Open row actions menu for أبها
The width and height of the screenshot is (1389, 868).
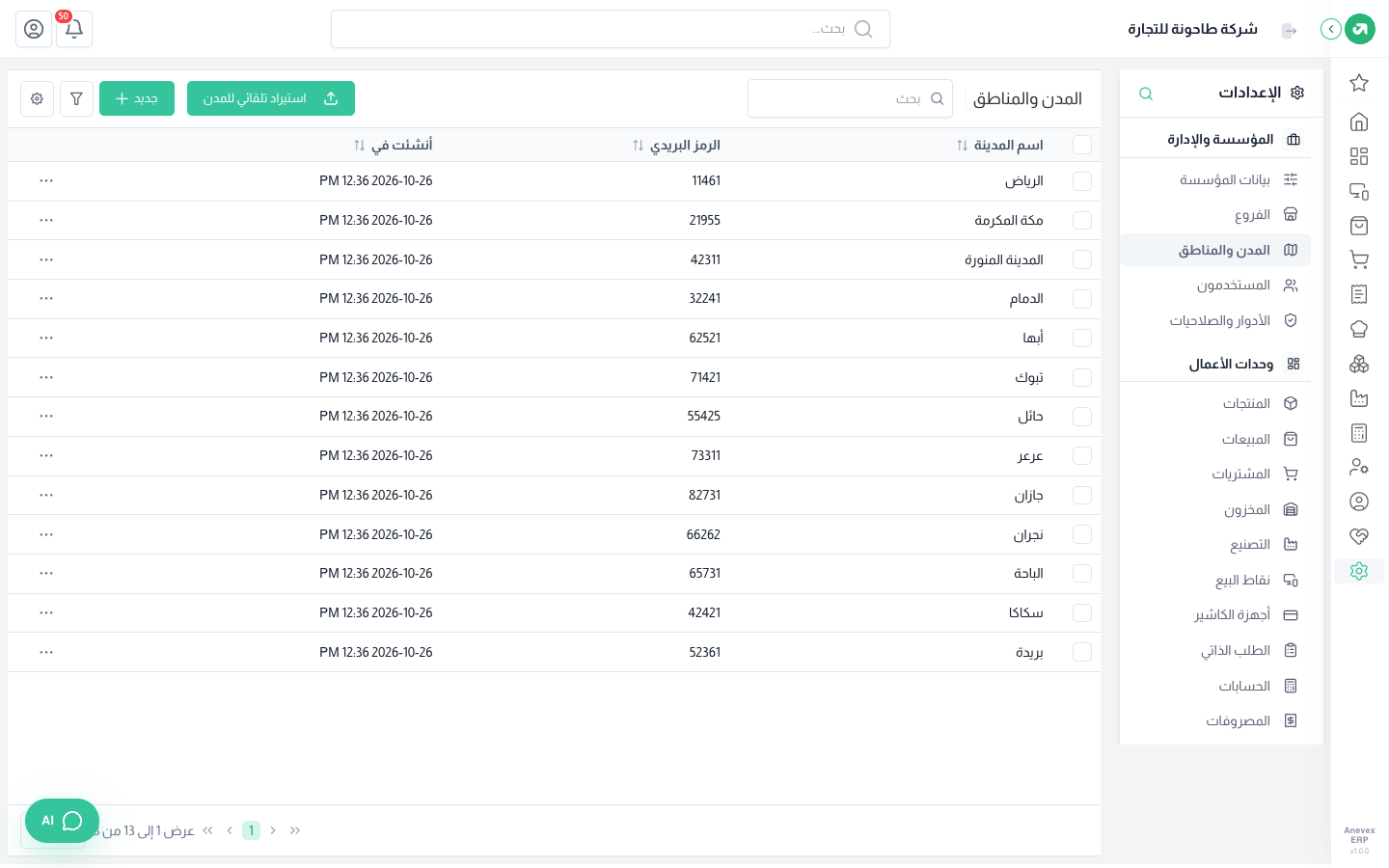coord(46,339)
